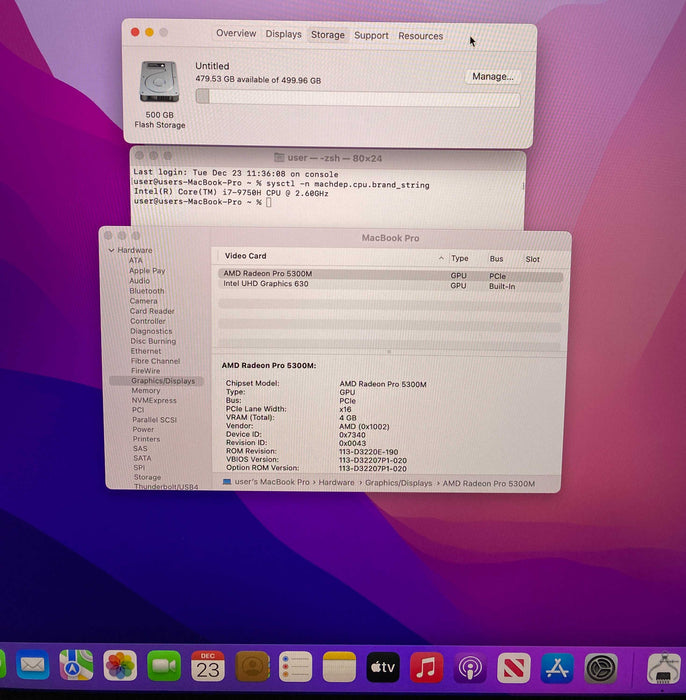Viewport: 686px width, 700px height.
Task: Click the Terminal command prompt line
Action: point(203,202)
